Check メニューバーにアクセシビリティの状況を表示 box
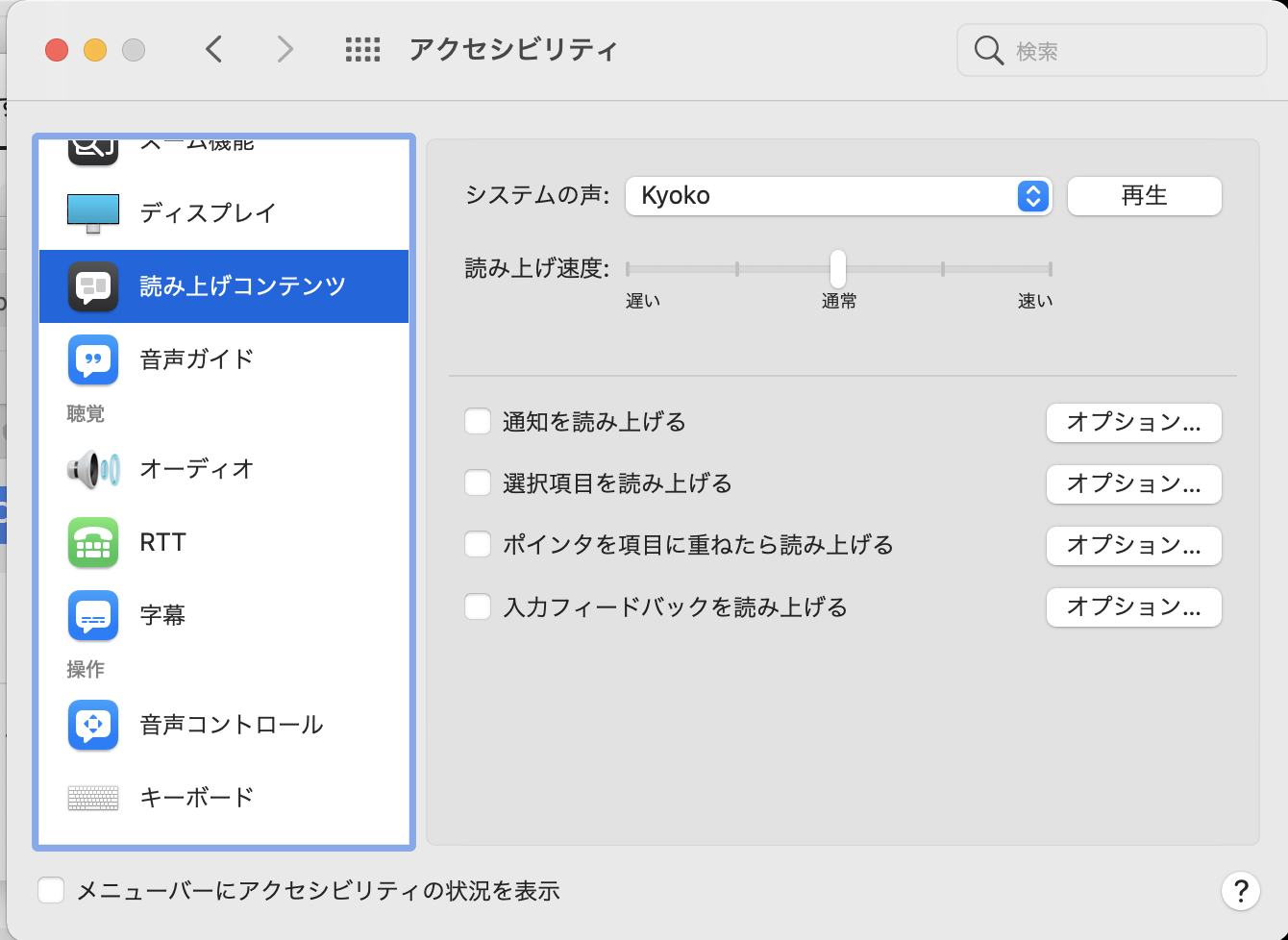This screenshot has height=940, width=1288. (x=51, y=891)
